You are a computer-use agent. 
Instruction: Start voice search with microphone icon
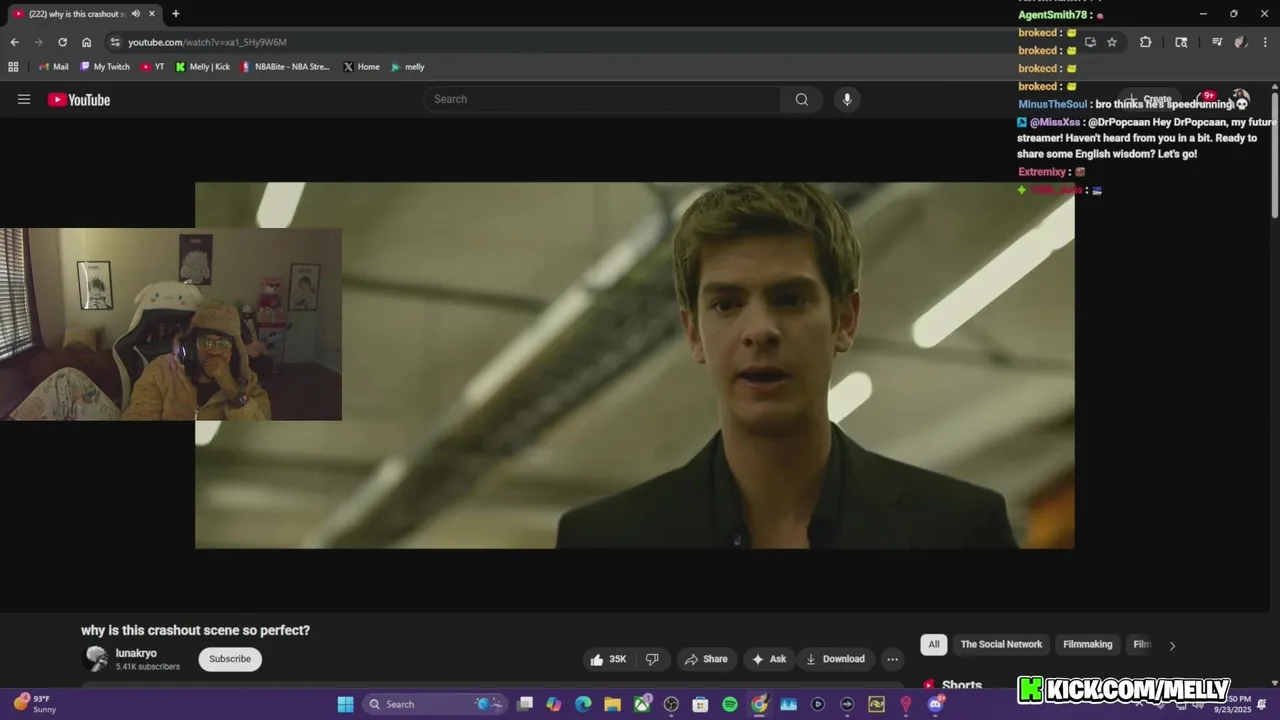847,99
